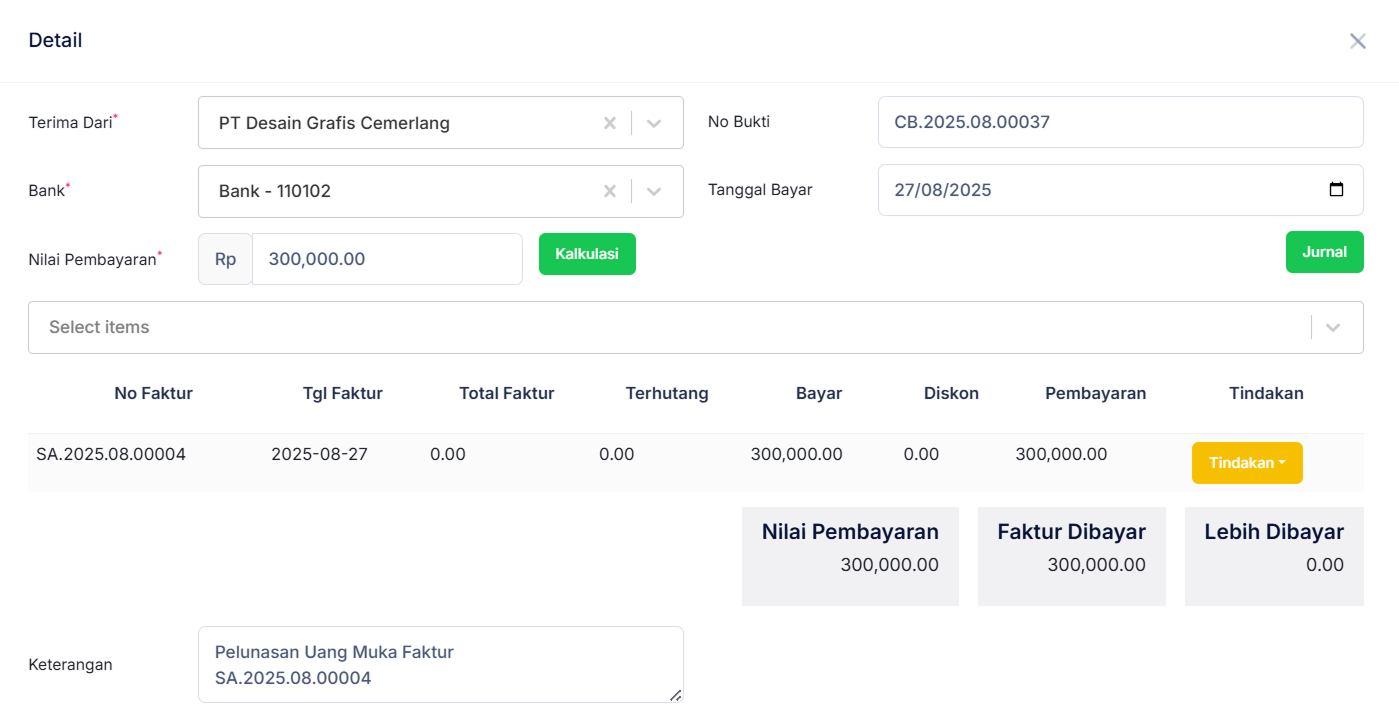
Task: Select the 'Lebih Dibayar' summary box
Action: point(1274,556)
